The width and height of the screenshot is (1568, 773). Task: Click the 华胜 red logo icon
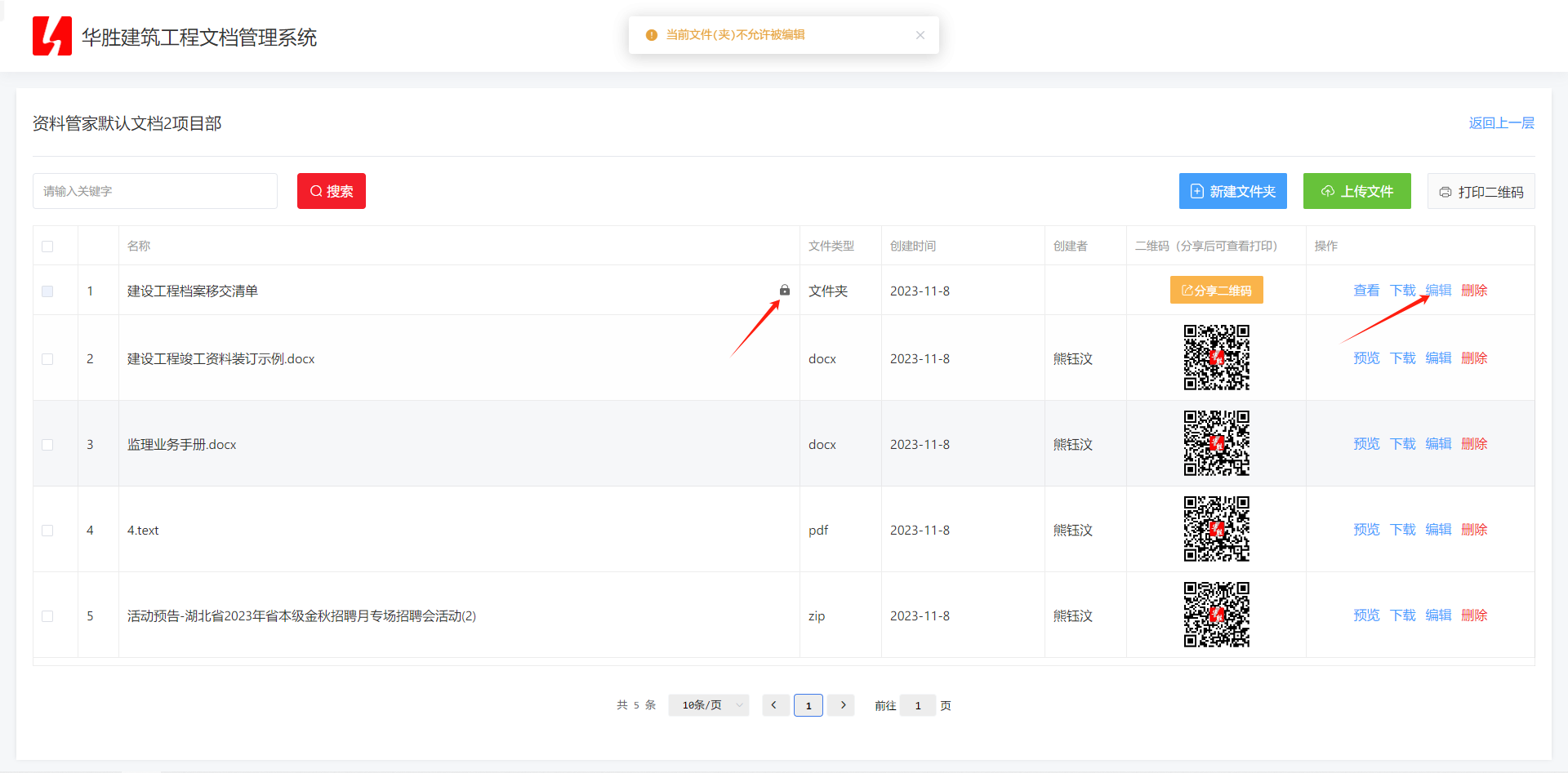52,36
